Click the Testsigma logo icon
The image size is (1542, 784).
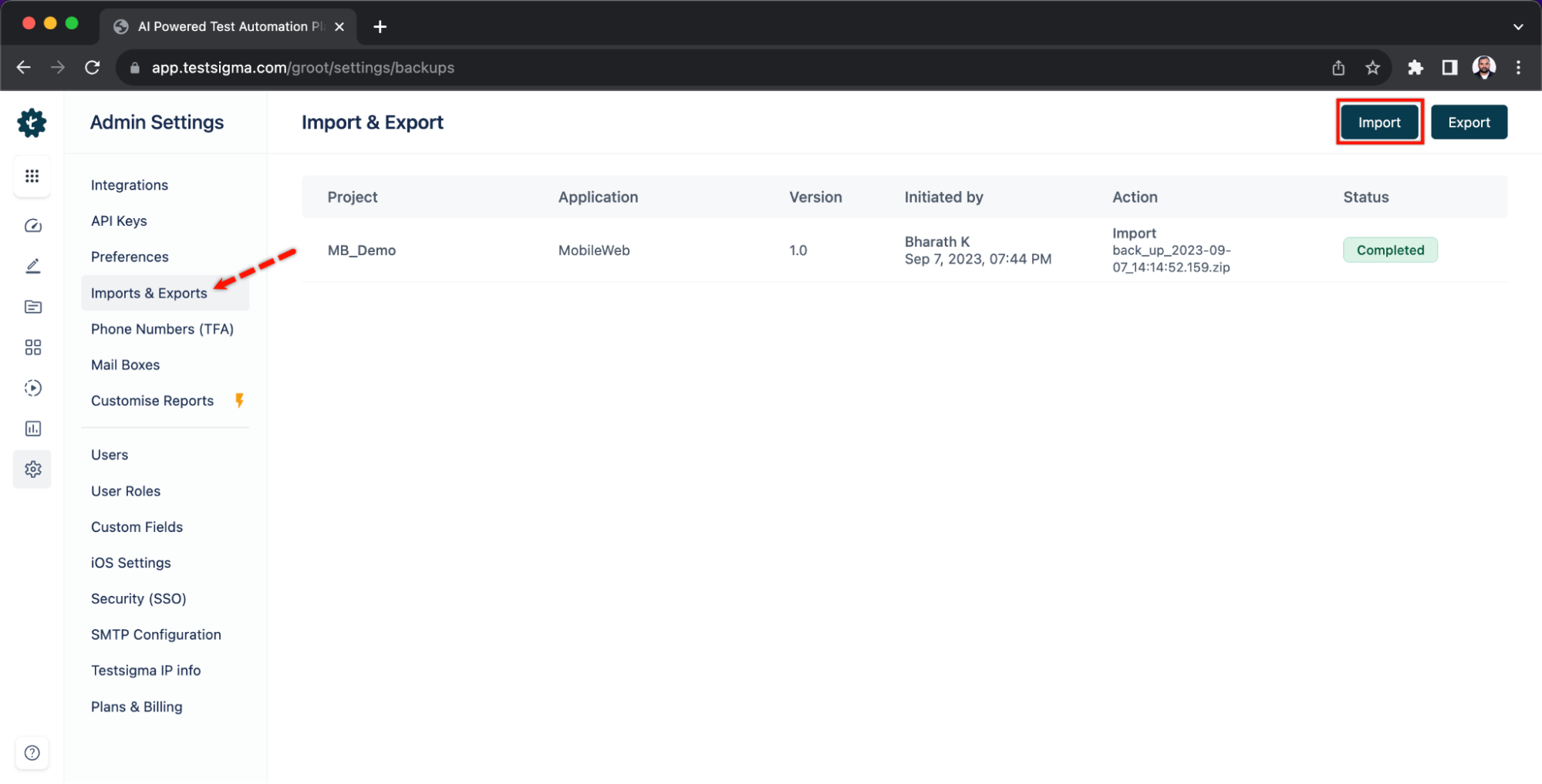pyautogui.click(x=32, y=123)
